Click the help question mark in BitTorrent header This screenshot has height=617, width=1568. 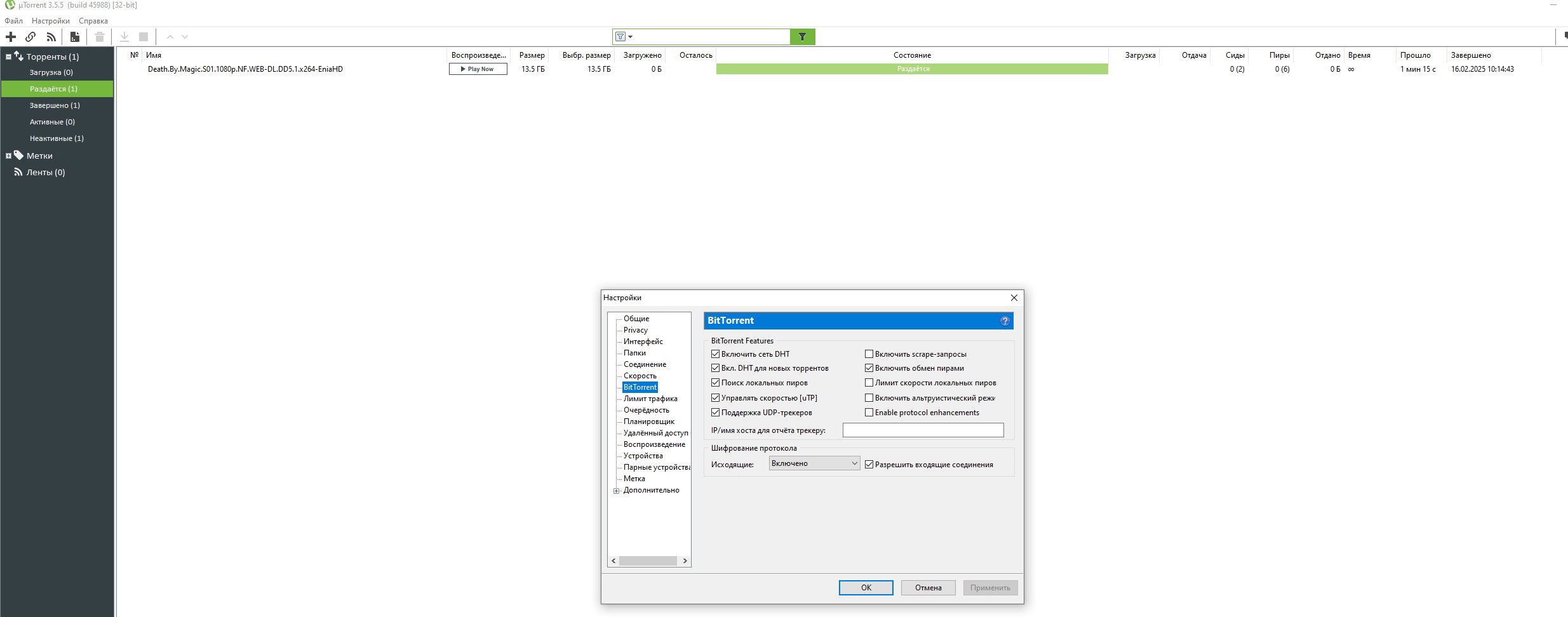pyautogui.click(x=1005, y=321)
